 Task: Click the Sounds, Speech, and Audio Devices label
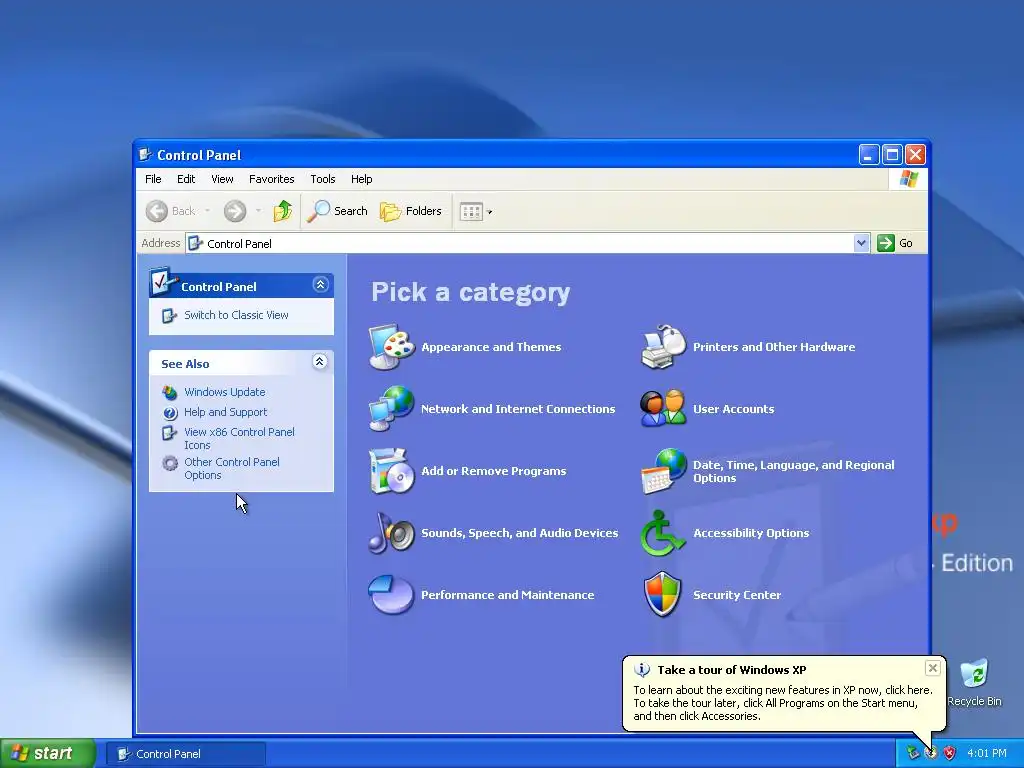coord(519,533)
